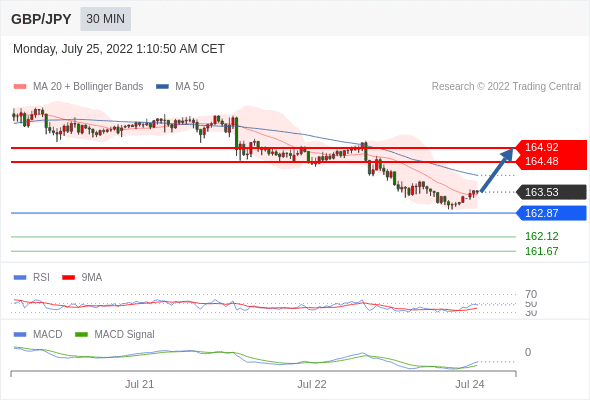
Task: Click the green 161.67 support level label
Action: pyautogui.click(x=541, y=251)
